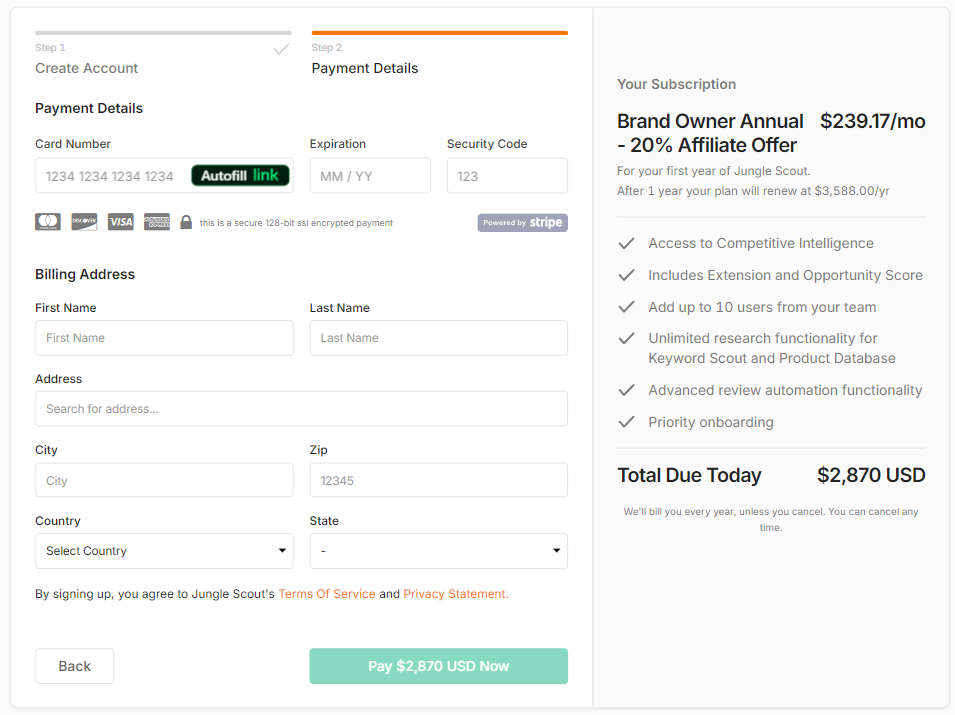The image size is (955, 715).
Task: Click the secure 128-bit ssl encrypted payment text
Action: pos(296,223)
